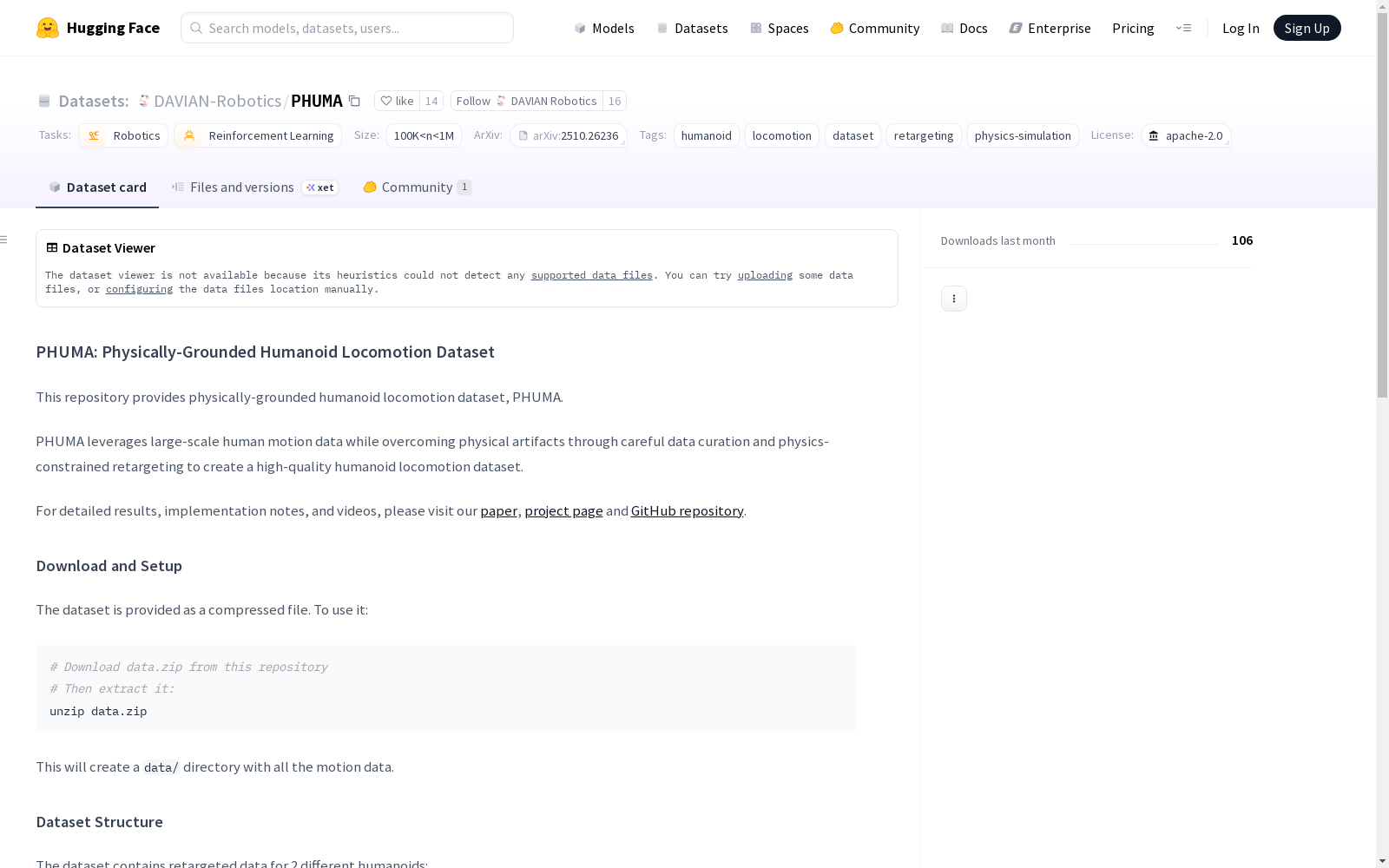The image size is (1389, 868).
Task: Click the PHUMA dataset title link
Action: (x=317, y=101)
